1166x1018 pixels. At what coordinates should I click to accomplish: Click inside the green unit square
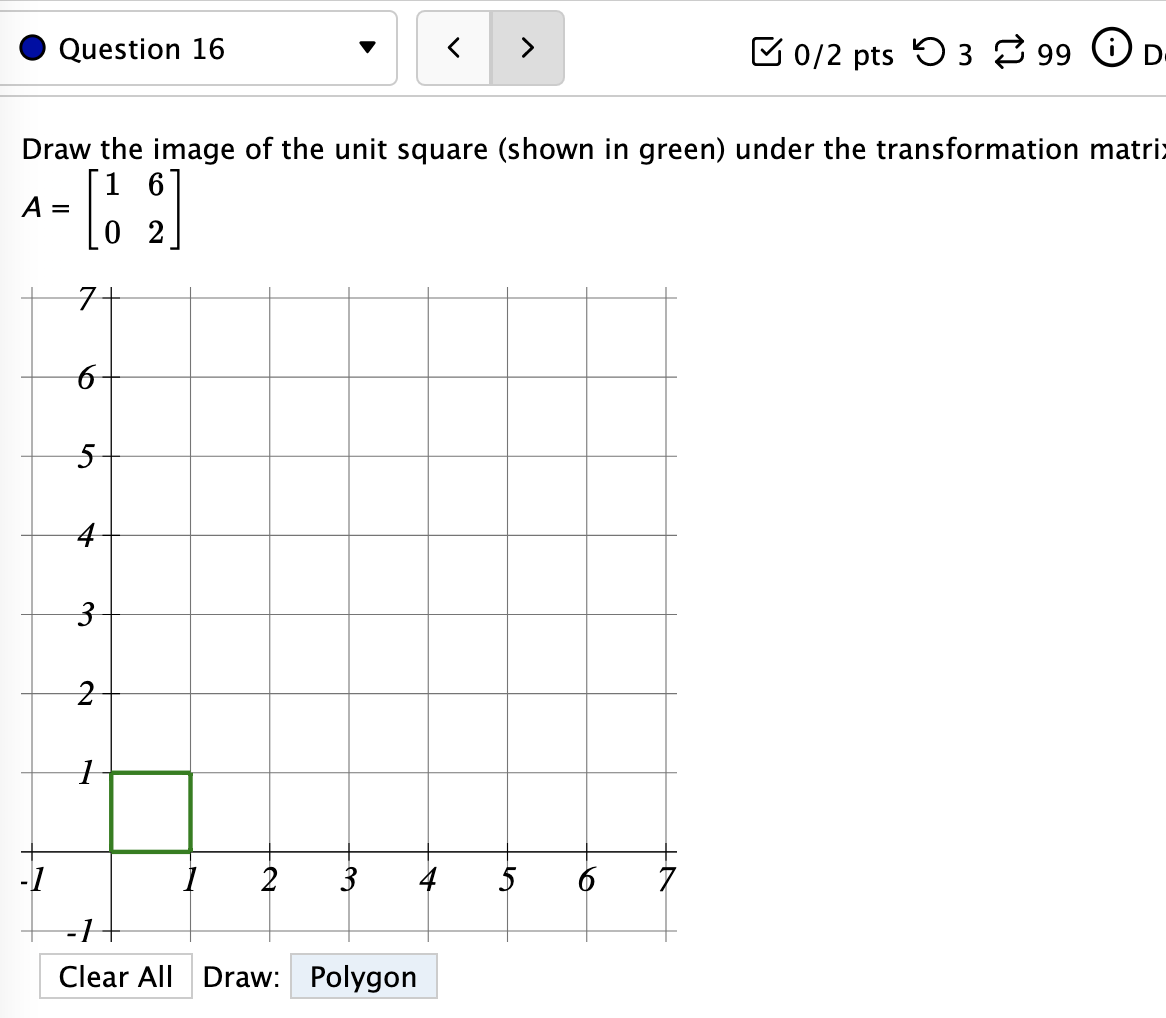(x=150, y=812)
